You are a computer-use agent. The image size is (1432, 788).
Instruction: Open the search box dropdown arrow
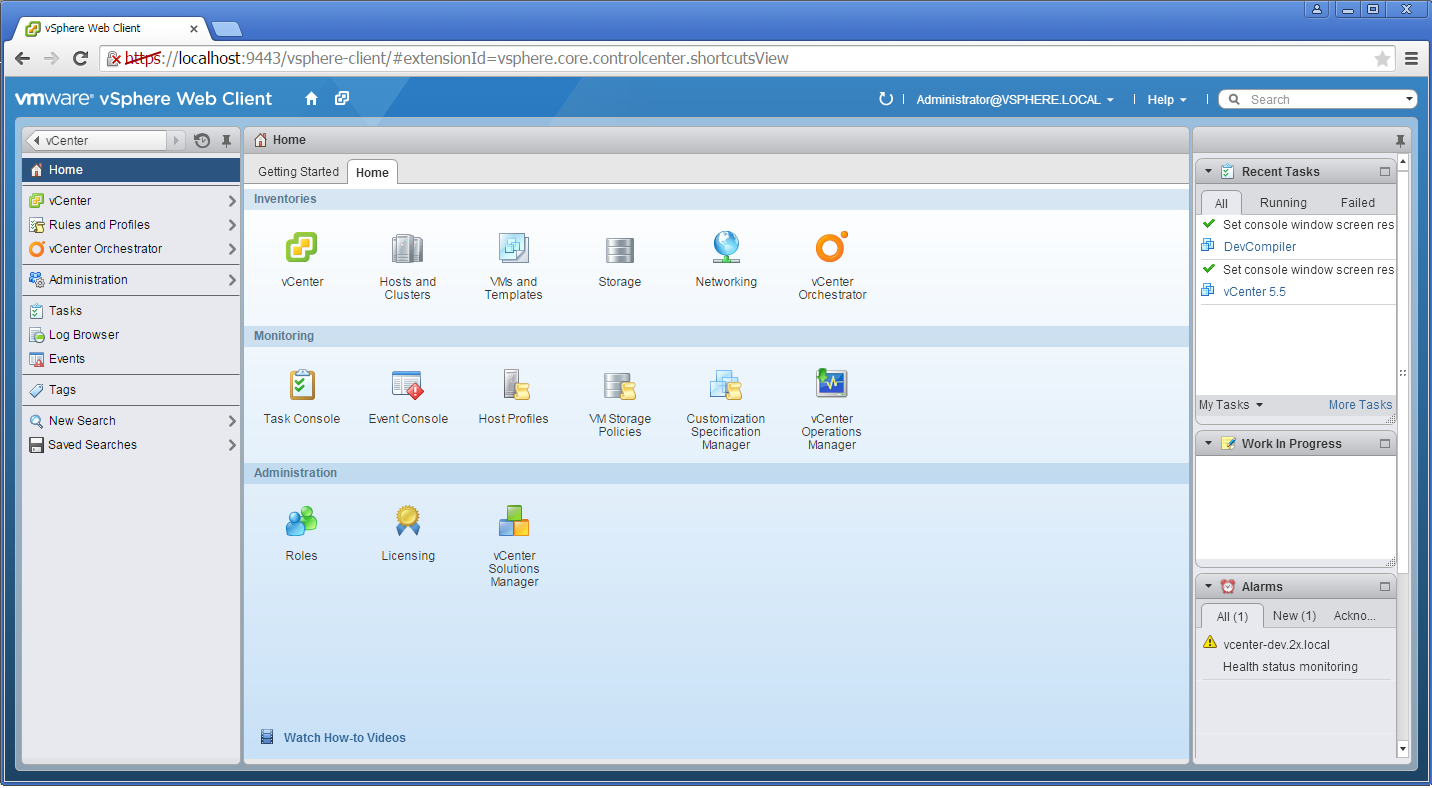click(1410, 99)
